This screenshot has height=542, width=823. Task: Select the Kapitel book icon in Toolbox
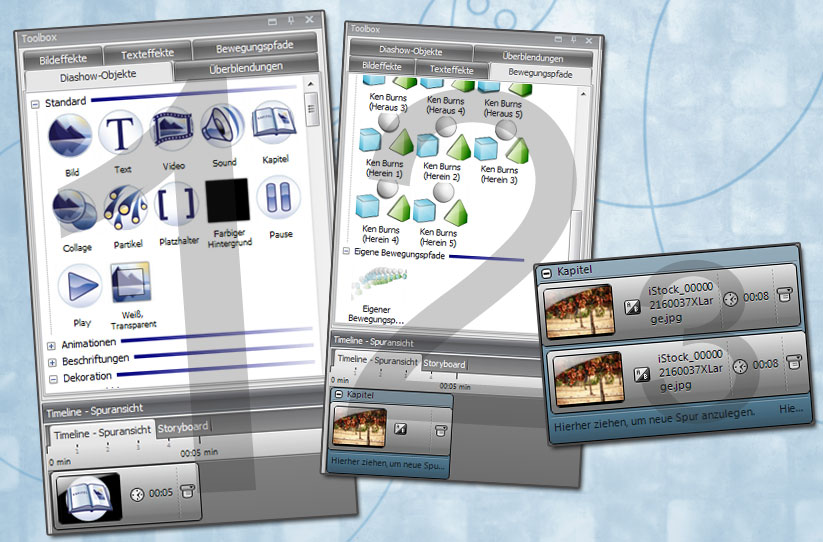pyautogui.click(x=274, y=122)
